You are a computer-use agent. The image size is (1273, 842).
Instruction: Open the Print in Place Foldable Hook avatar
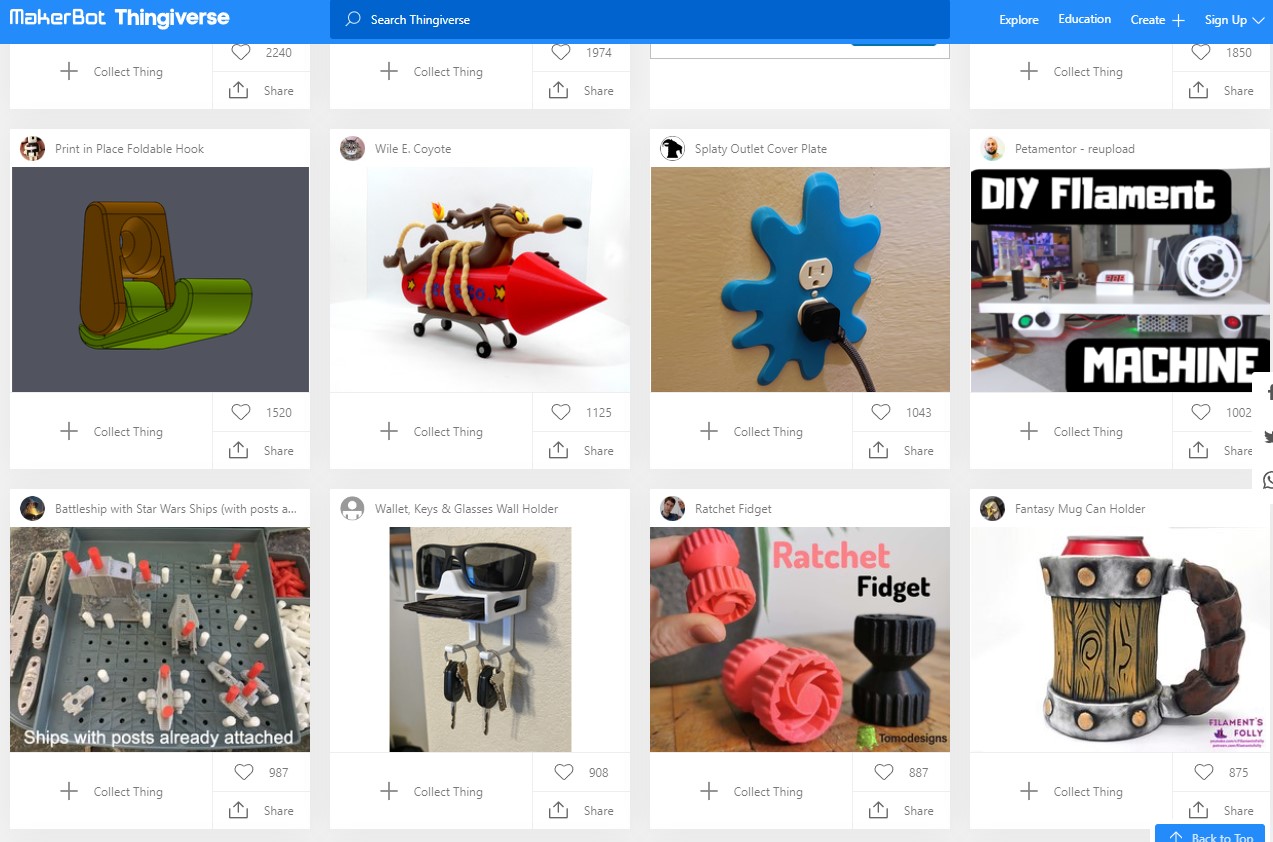(32, 148)
